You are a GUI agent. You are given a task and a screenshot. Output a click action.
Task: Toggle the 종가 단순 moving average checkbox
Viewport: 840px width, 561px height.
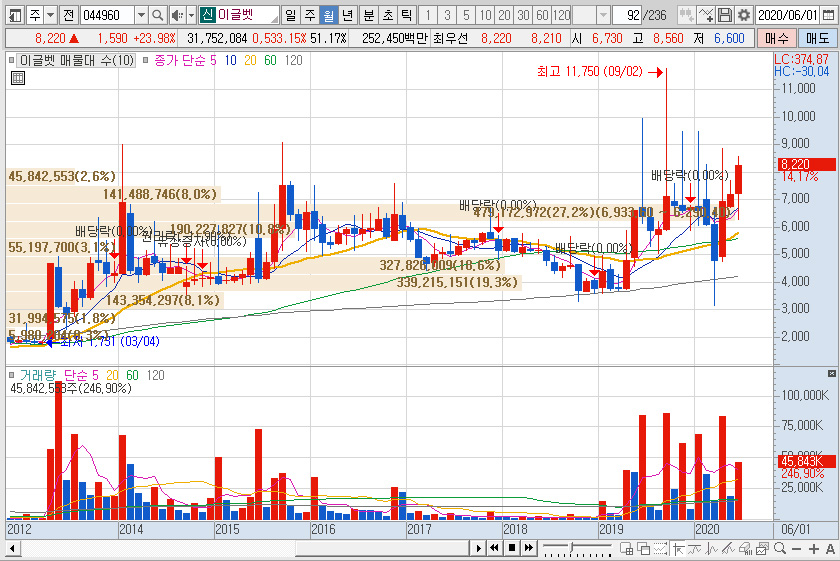click(x=146, y=61)
